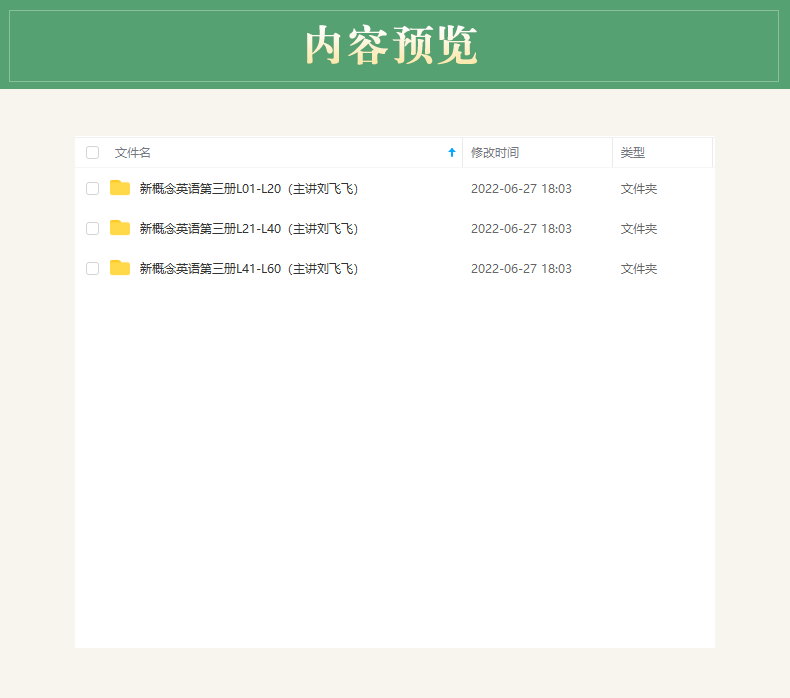Toggle sort order with the blue arrow
This screenshot has height=698, width=790.
pyautogui.click(x=452, y=153)
